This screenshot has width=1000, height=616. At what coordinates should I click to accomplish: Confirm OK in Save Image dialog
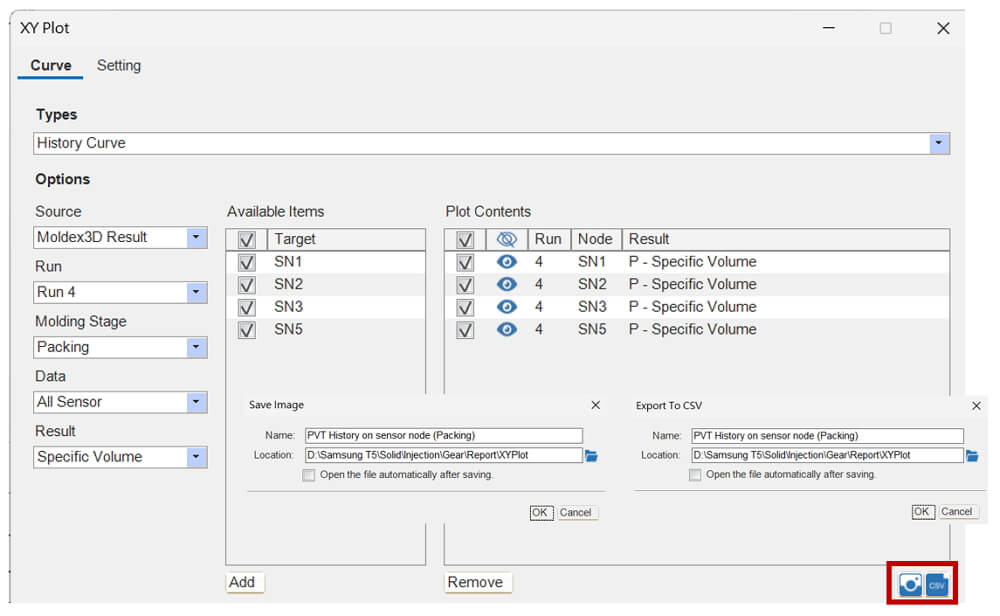coord(540,513)
